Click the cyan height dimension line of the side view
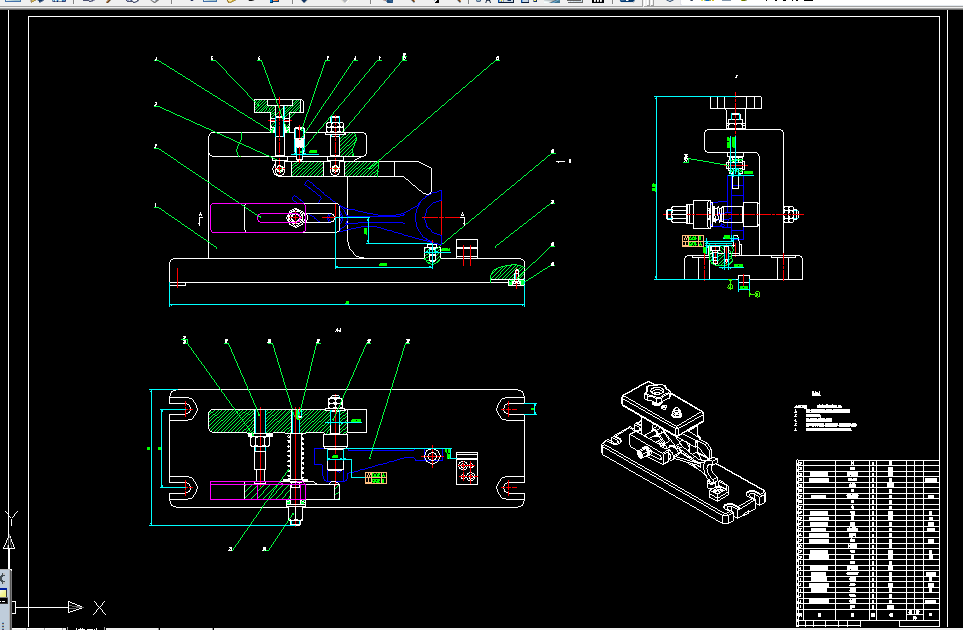 655,187
